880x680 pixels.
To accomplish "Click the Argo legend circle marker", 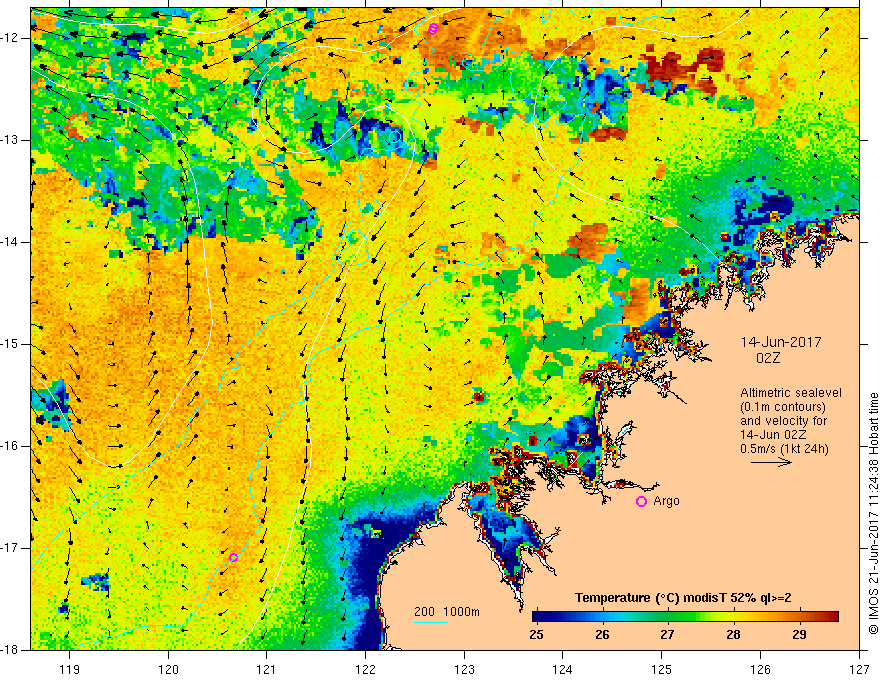I will pos(641,502).
